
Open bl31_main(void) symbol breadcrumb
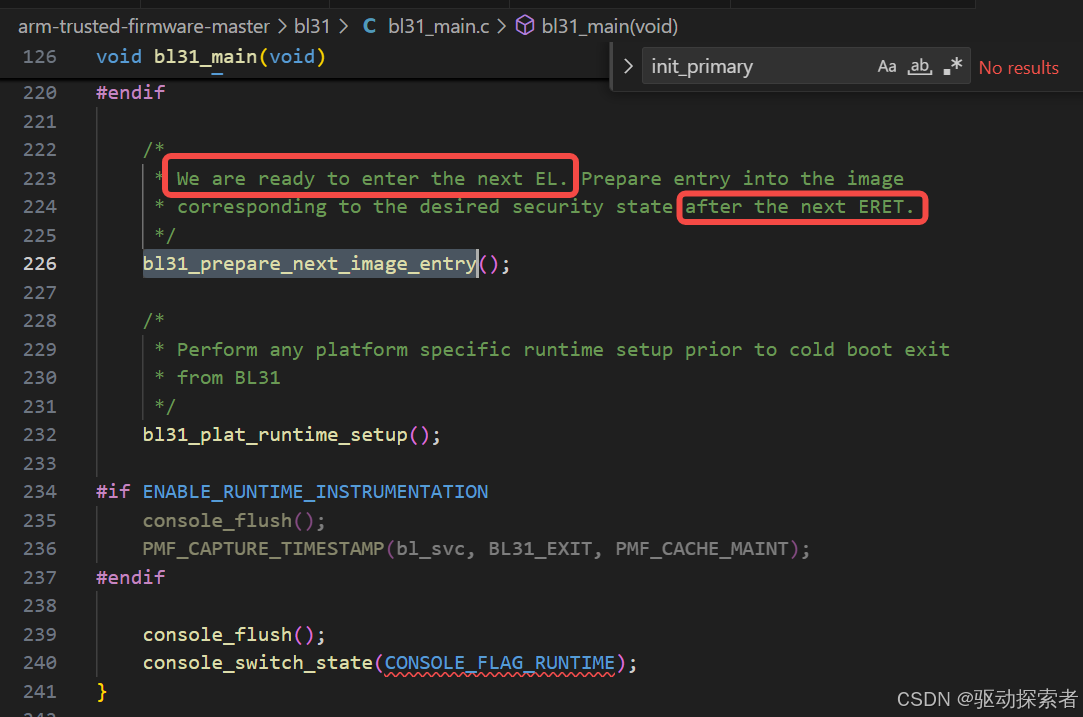[x=610, y=26]
